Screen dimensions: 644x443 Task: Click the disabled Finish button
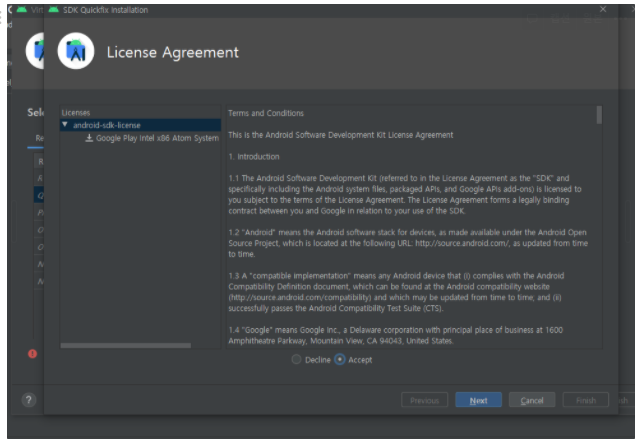(x=586, y=400)
